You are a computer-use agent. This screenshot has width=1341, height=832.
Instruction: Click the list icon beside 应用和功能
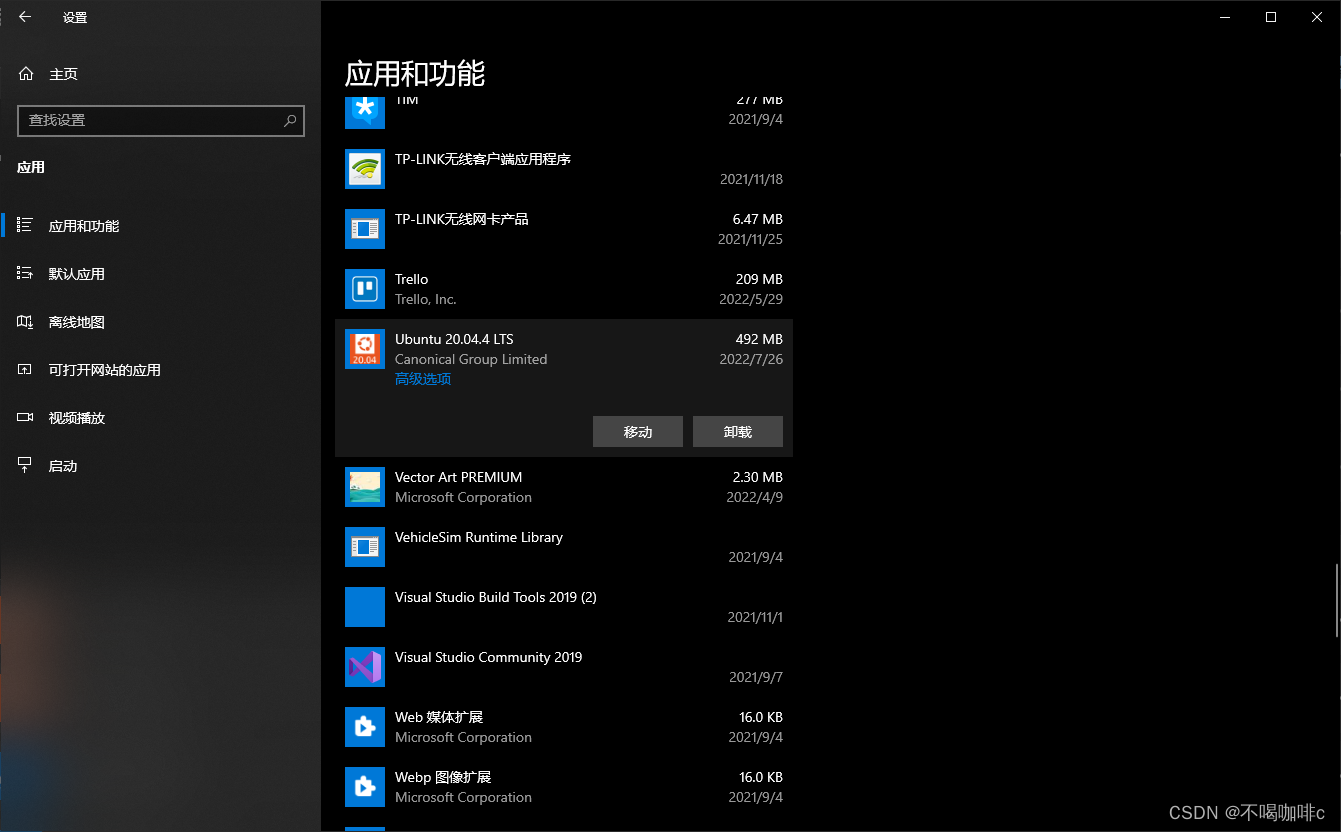(26, 226)
